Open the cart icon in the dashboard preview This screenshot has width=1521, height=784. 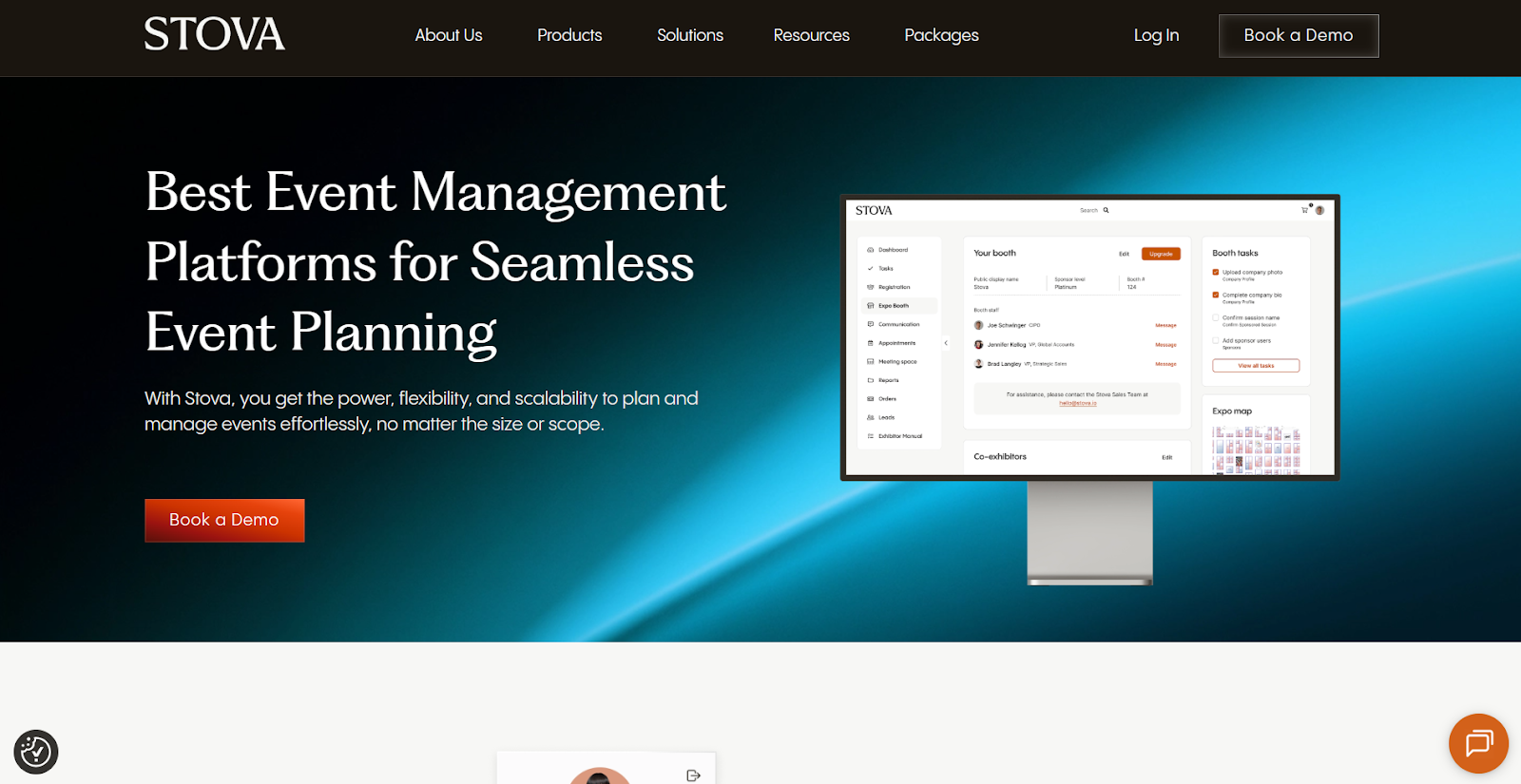click(x=1304, y=210)
